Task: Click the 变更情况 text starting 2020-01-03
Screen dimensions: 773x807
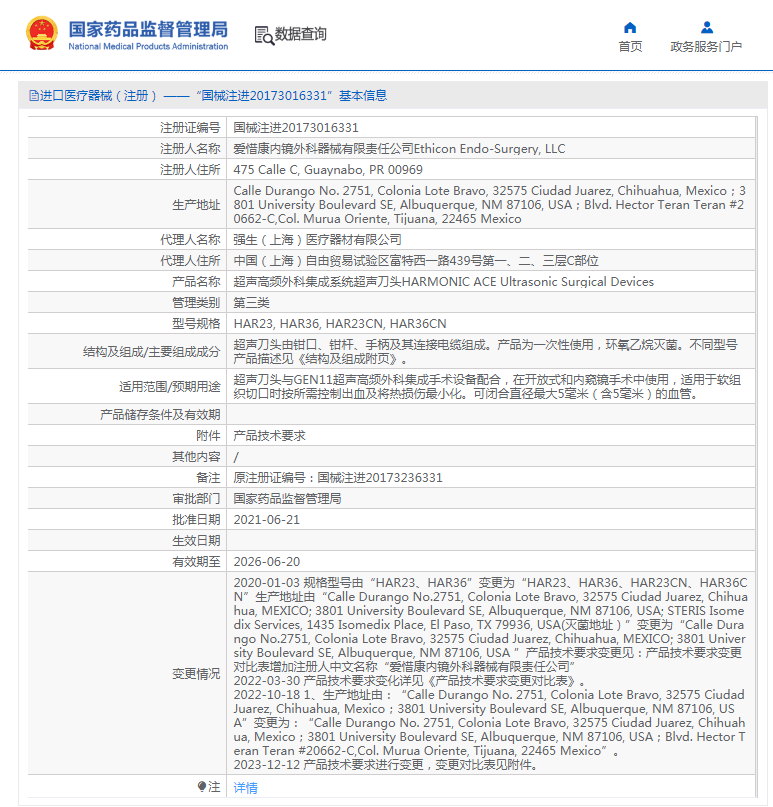Action: [x=490, y=674]
